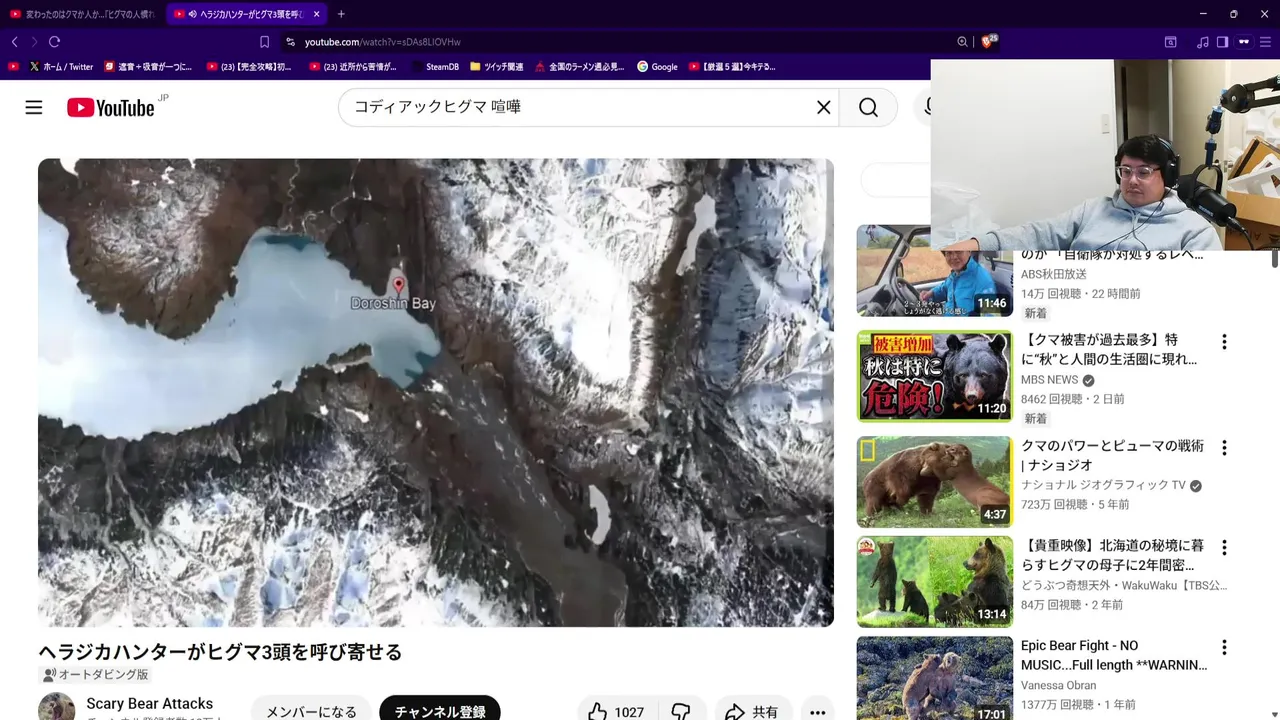Open the ナショナル ジオグラフィック TV channel name
The image size is (1280, 720).
(1103, 485)
